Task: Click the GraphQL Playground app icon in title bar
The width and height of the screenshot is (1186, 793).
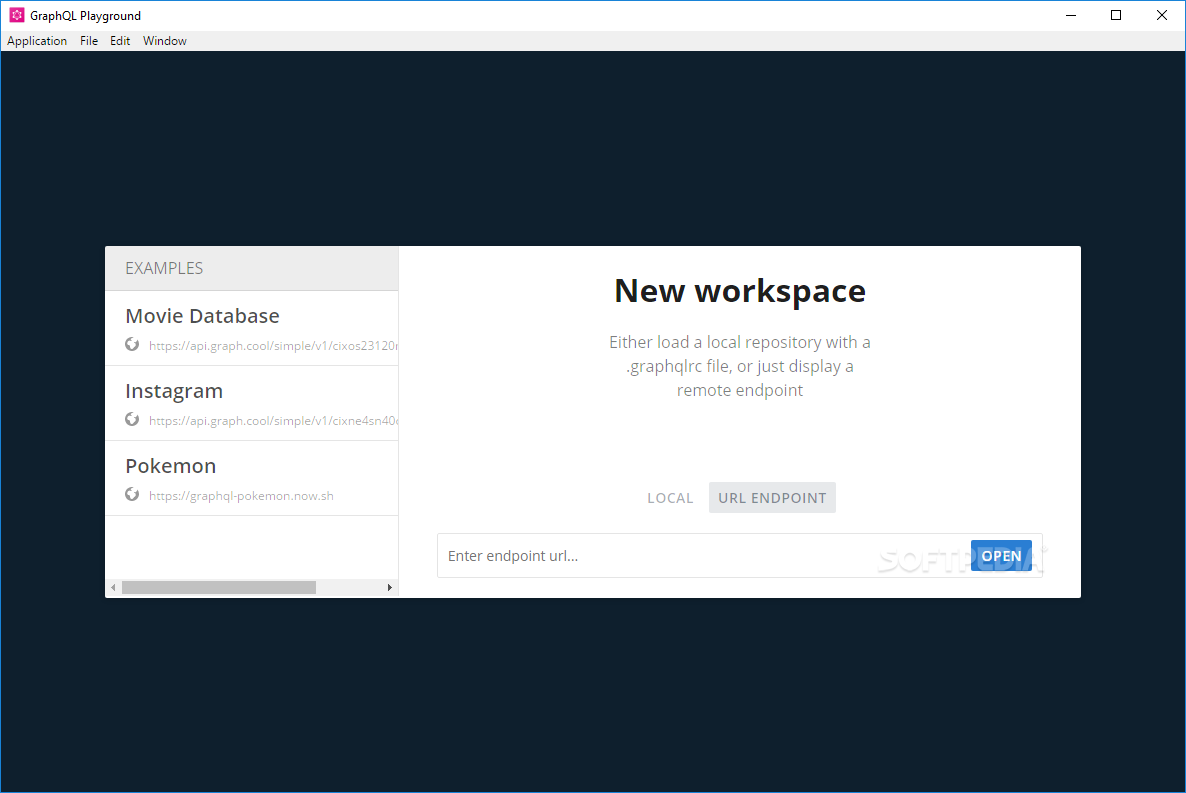Action: (x=17, y=15)
